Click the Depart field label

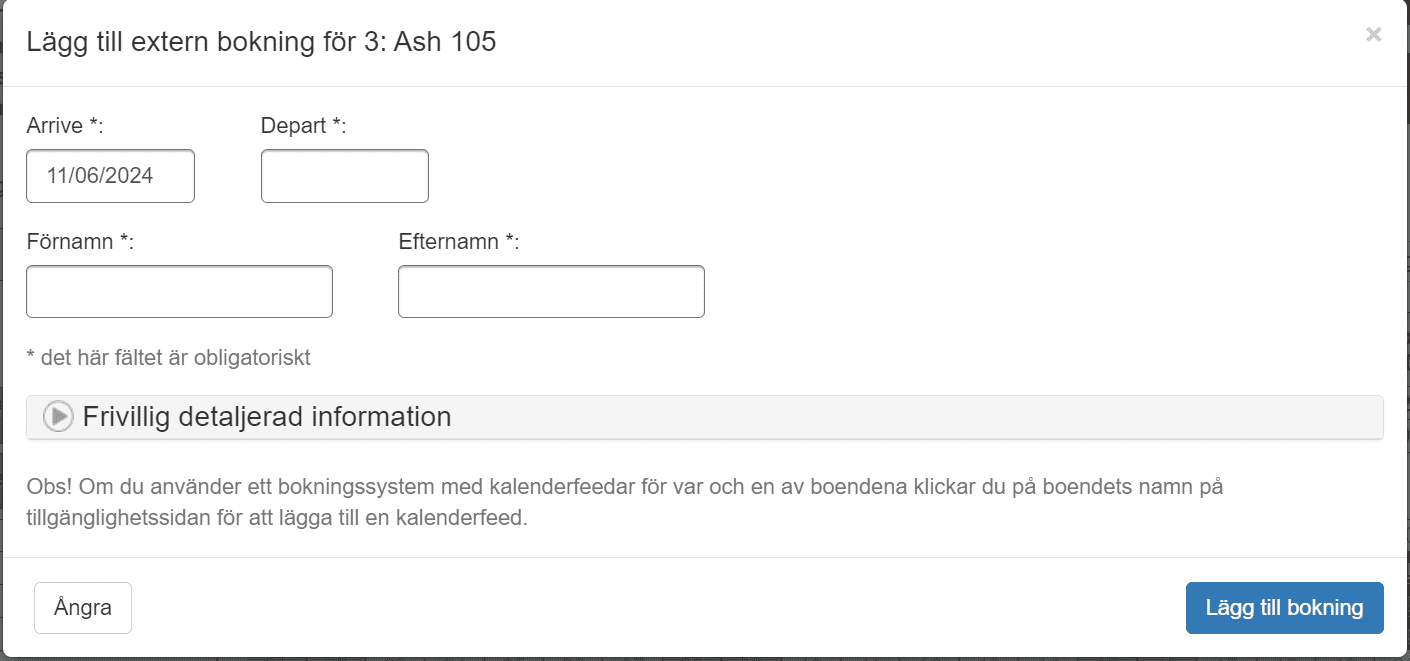pyautogui.click(x=304, y=126)
